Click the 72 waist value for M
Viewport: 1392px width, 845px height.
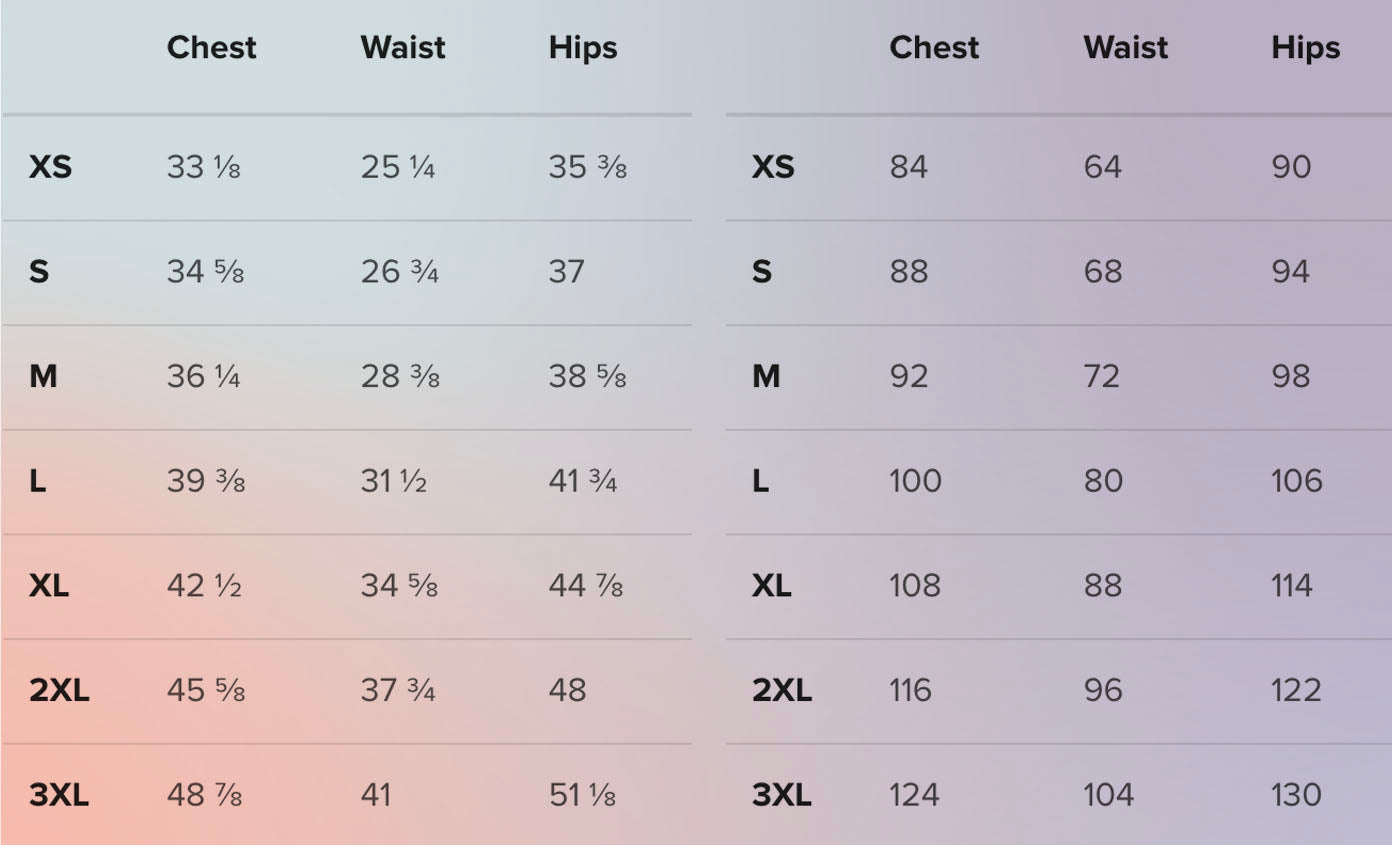click(x=1102, y=376)
